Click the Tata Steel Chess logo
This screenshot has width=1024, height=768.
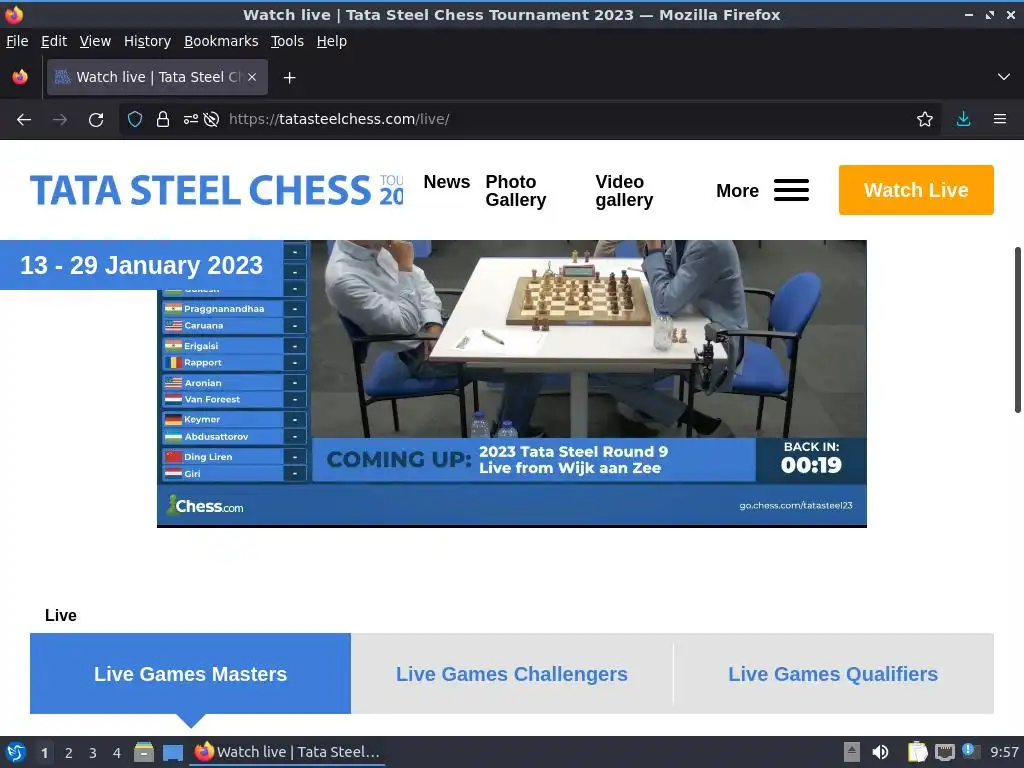pos(216,190)
